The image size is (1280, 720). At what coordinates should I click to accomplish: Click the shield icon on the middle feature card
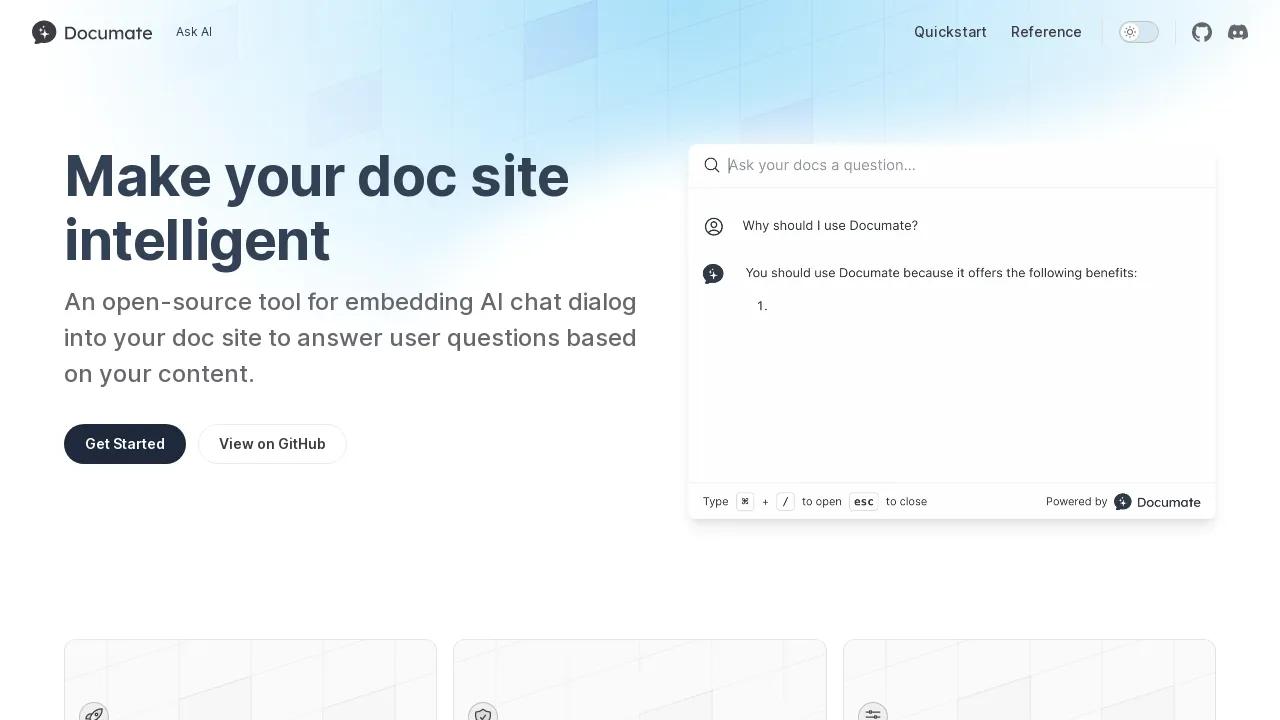tap(483, 713)
